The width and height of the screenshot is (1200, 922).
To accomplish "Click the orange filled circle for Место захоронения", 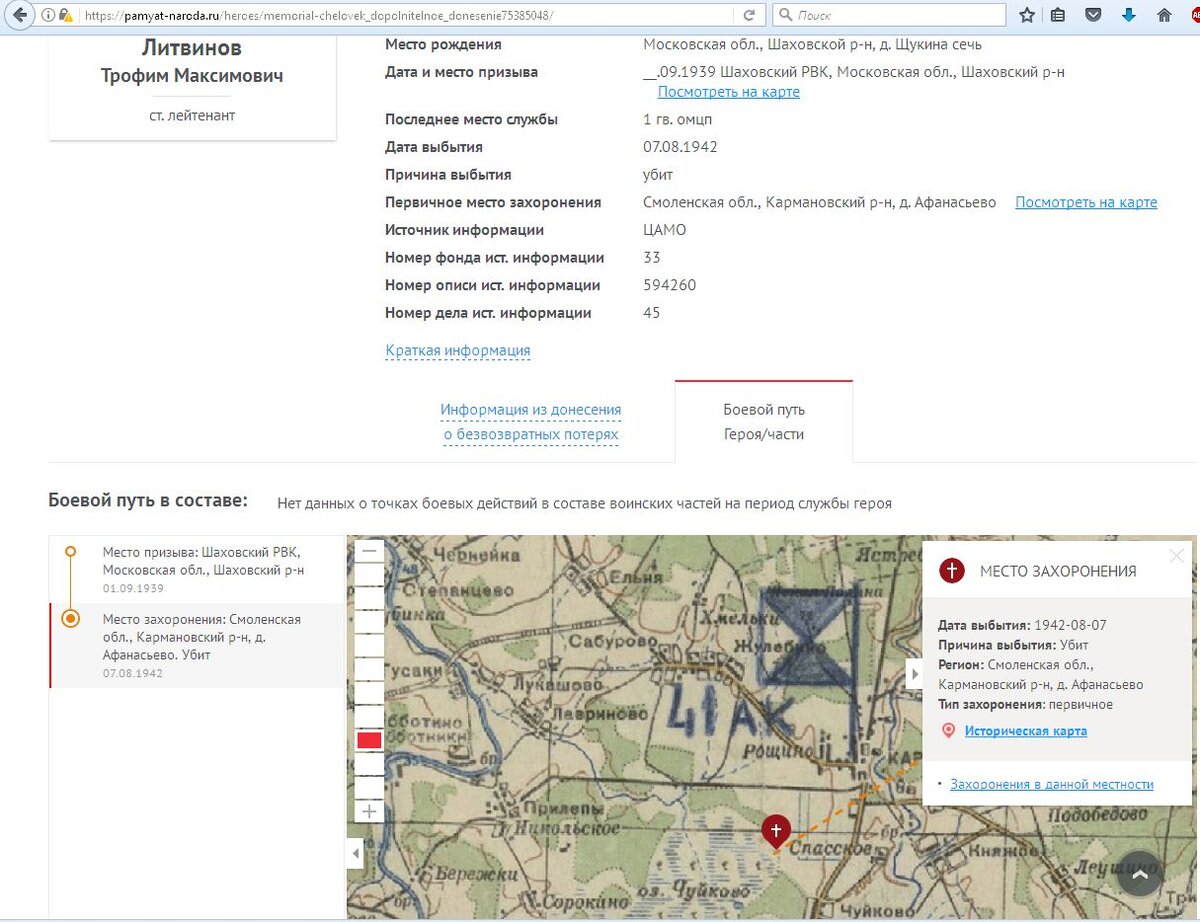I will [x=70, y=619].
